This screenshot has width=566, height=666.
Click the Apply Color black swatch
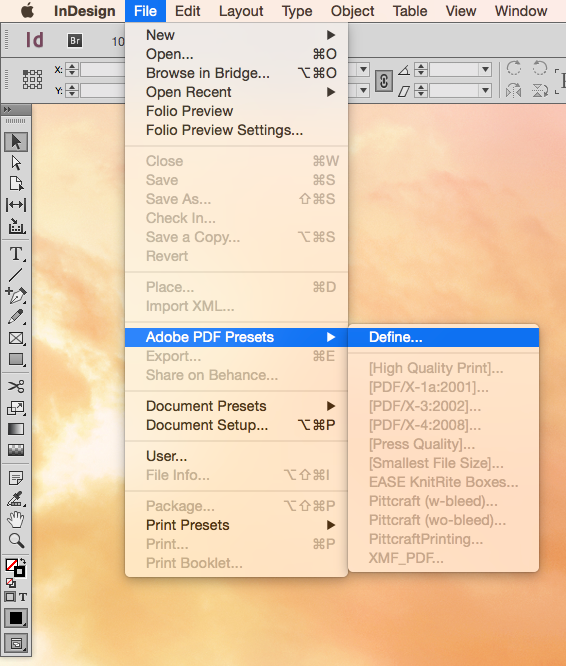[x=16, y=618]
